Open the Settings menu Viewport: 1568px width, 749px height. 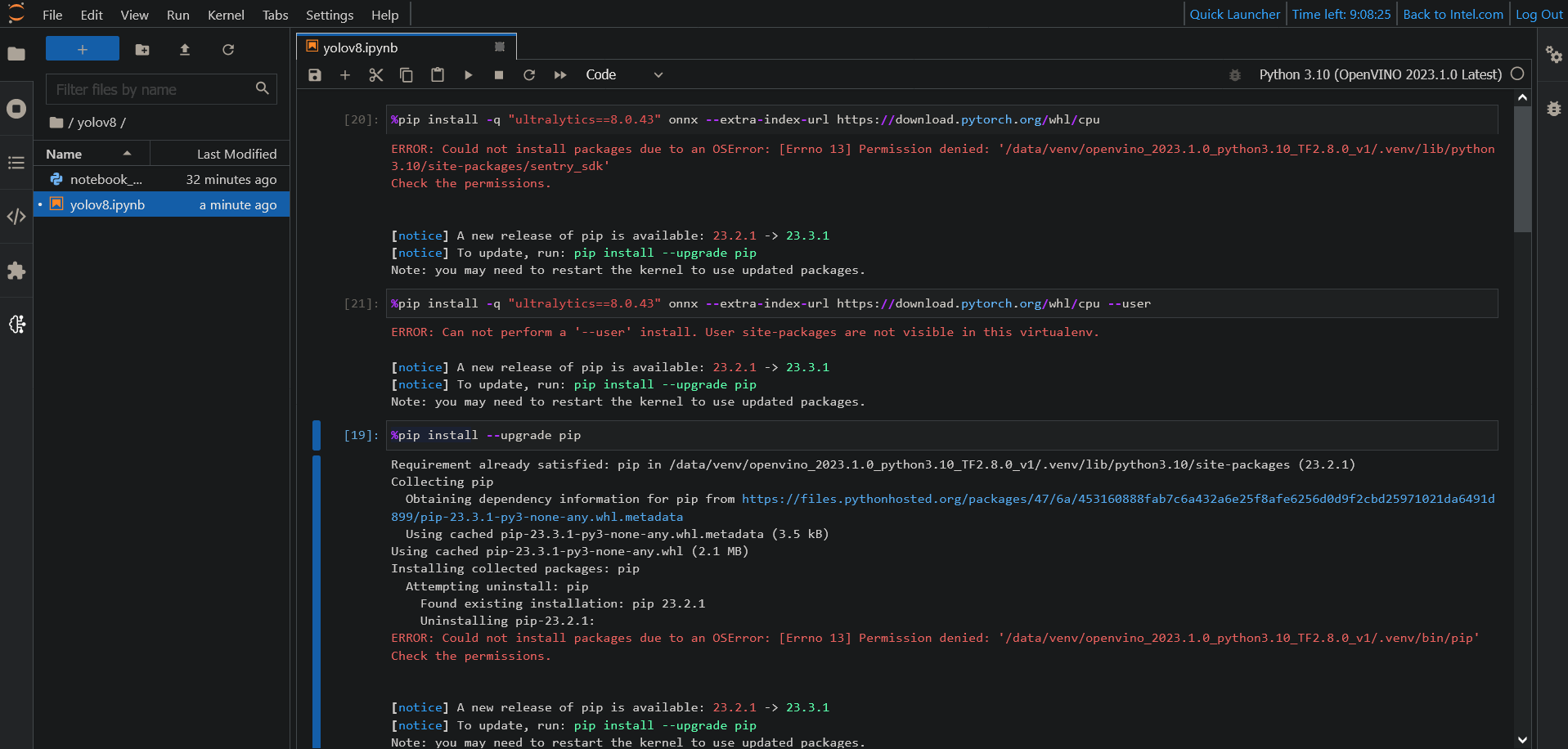pyautogui.click(x=329, y=15)
